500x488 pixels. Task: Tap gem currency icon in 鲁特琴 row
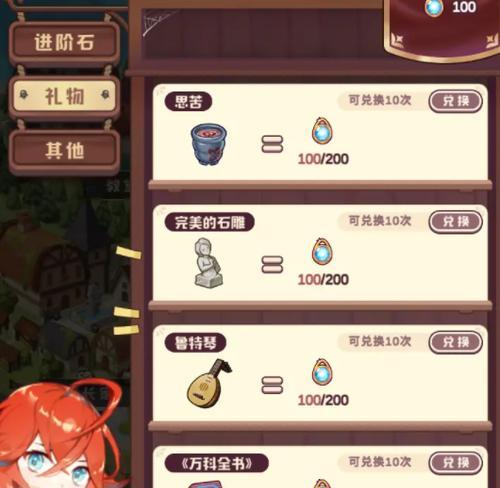(322, 372)
